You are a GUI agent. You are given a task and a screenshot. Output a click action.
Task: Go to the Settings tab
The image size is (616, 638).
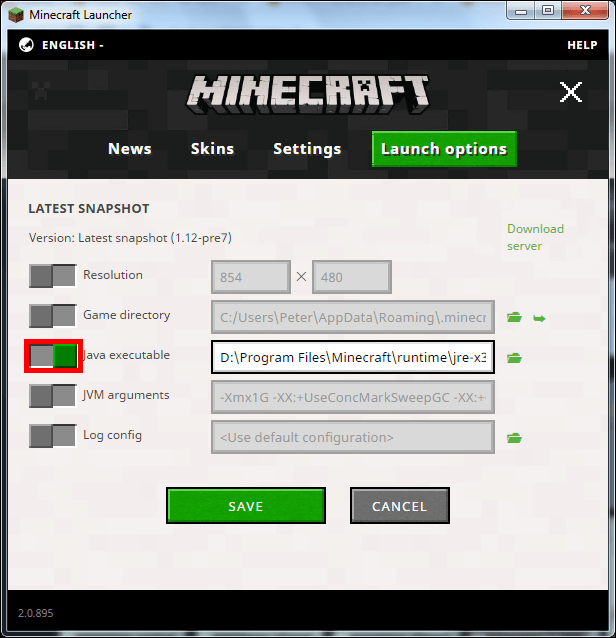tap(307, 149)
